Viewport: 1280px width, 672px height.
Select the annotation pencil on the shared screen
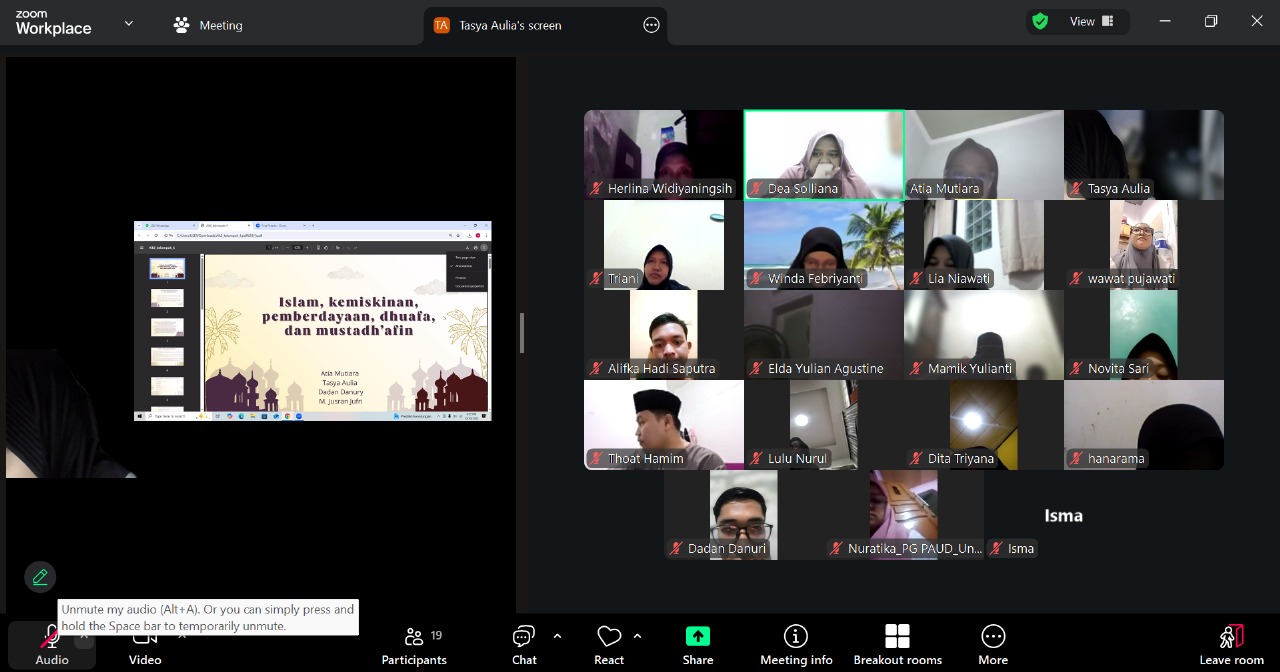pos(40,577)
